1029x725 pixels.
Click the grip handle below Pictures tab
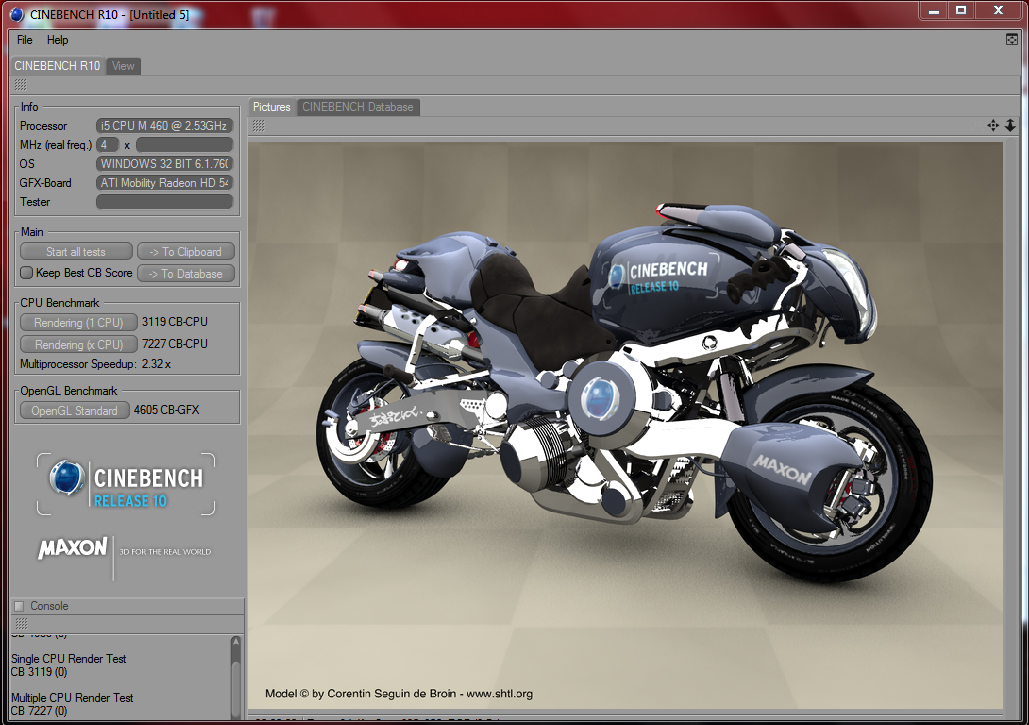[x=259, y=126]
